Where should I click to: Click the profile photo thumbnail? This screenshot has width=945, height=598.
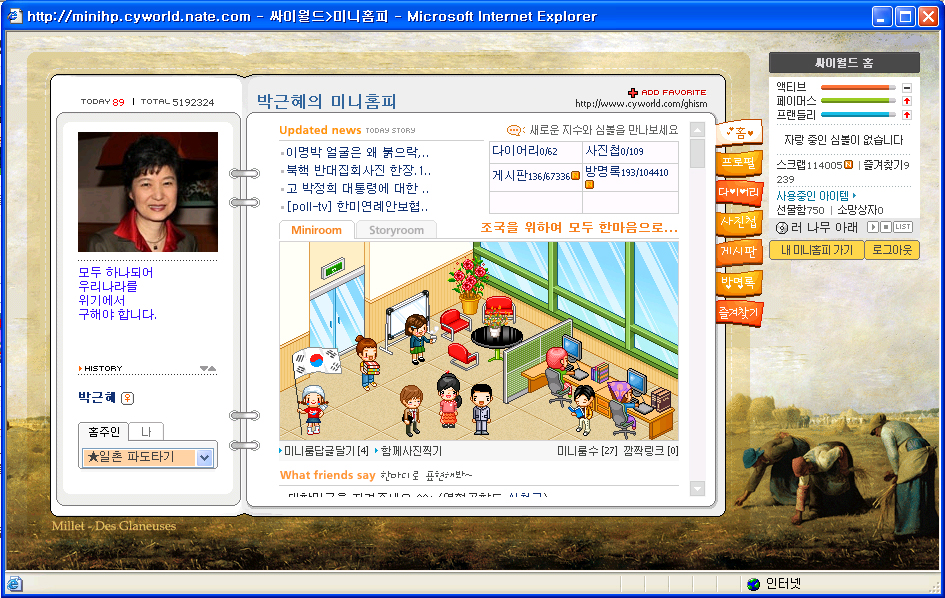pyautogui.click(x=147, y=192)
